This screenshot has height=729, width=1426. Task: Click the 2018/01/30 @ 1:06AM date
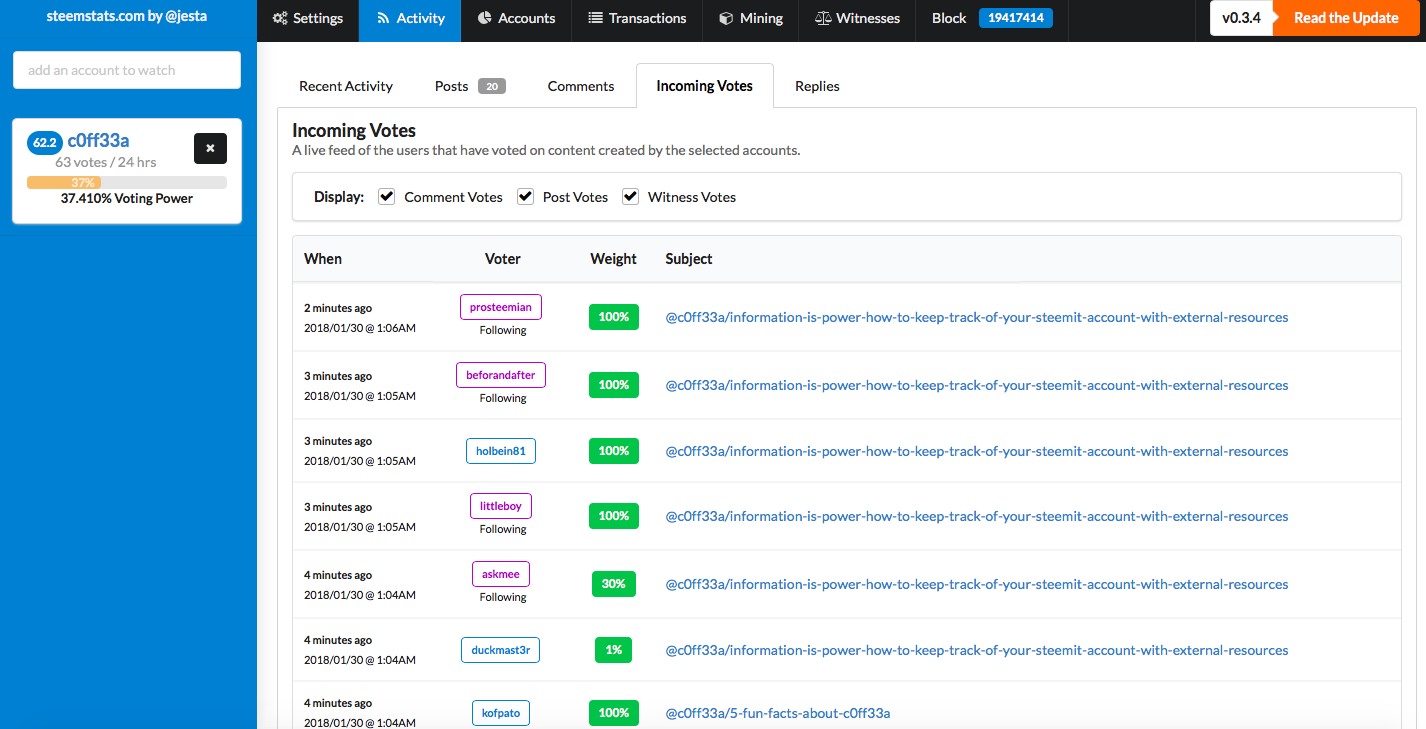(x=360, y=328)
